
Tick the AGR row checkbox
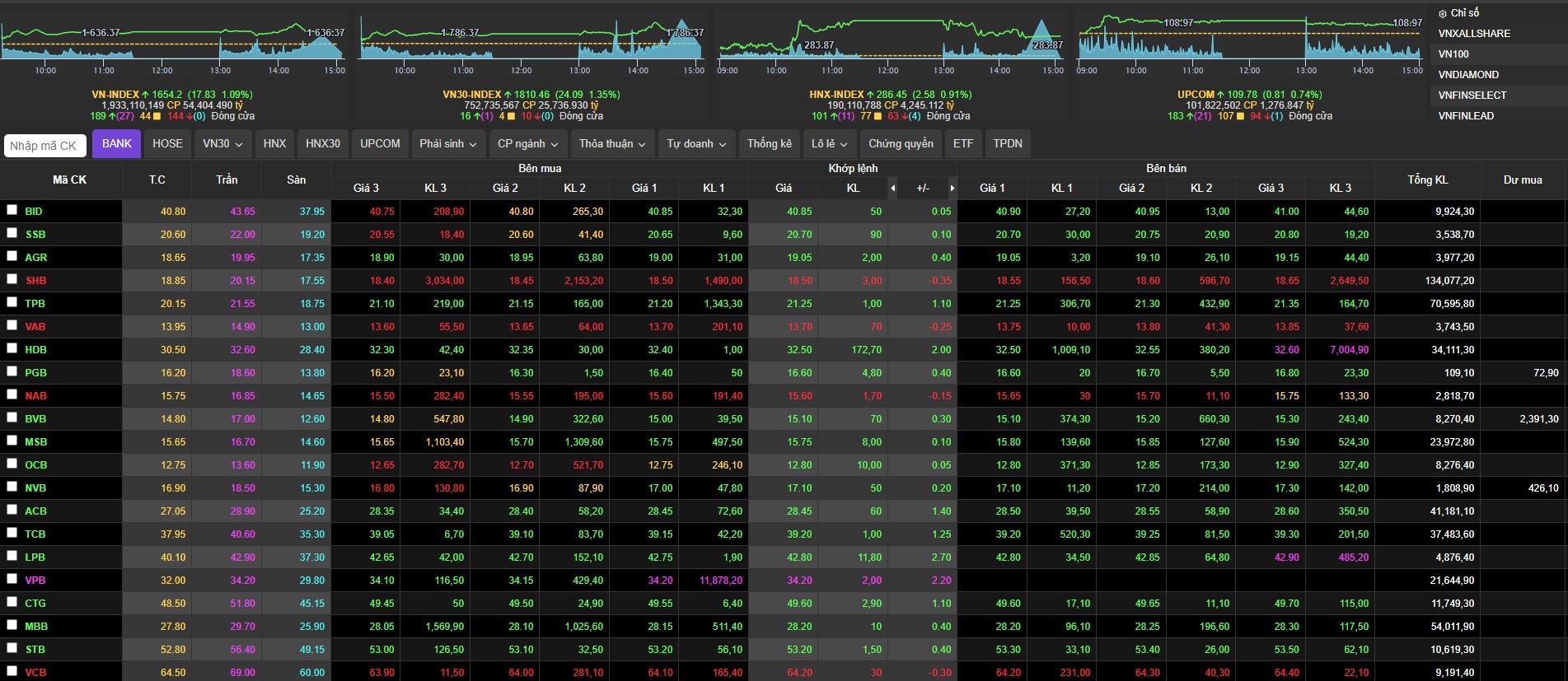(12, 256)
